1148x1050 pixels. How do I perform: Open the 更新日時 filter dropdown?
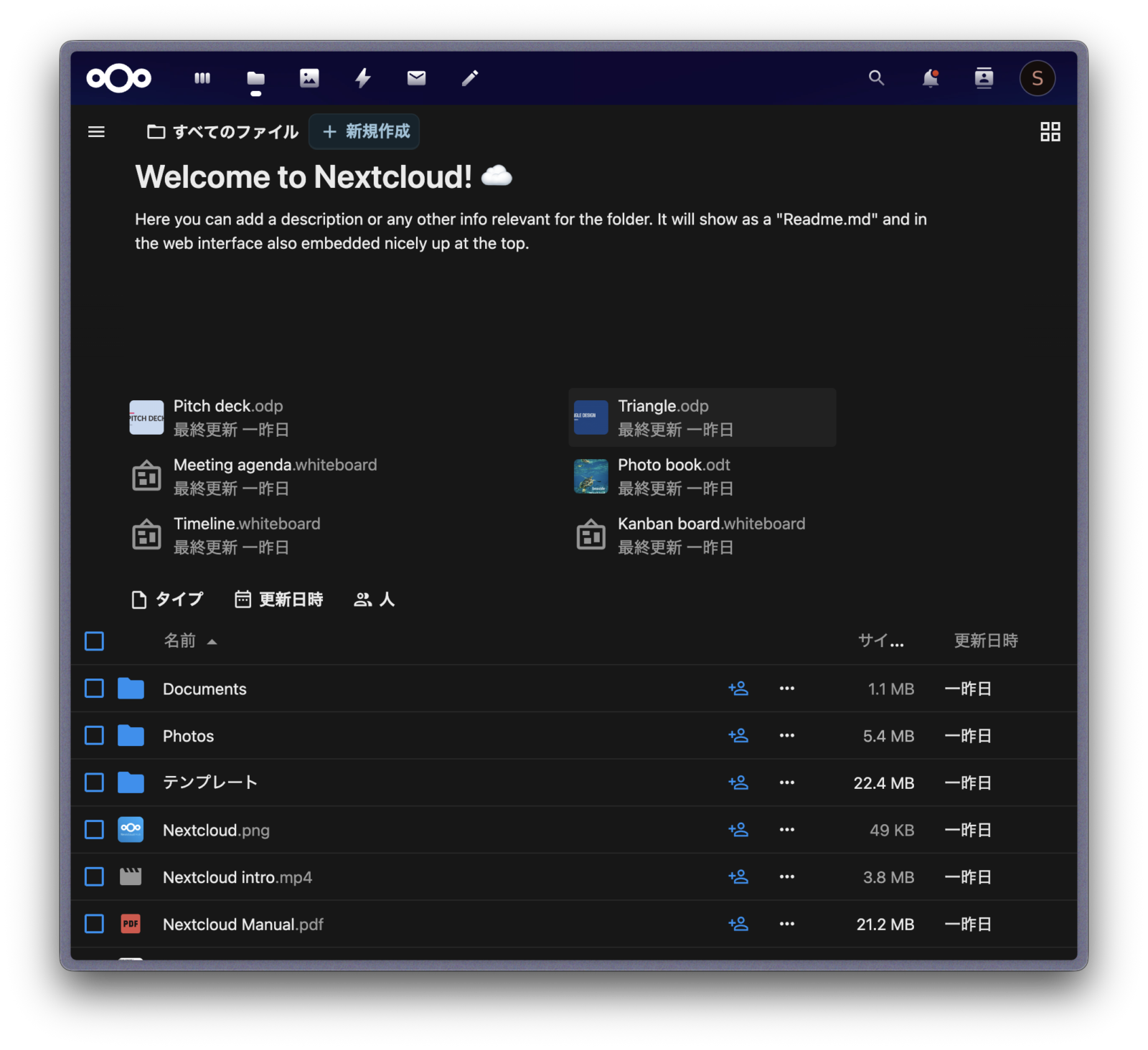point(279,600)
